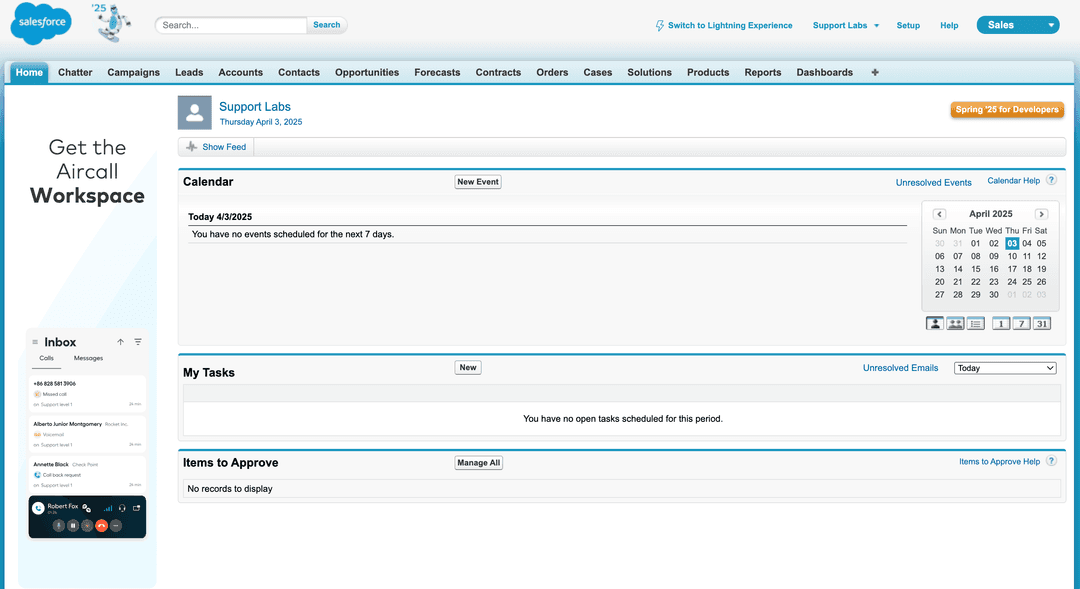Toggle Show Feed on the Support Labs page
Screen dimensions: 1080x589
pyautogui.click(x=215, y=146)
